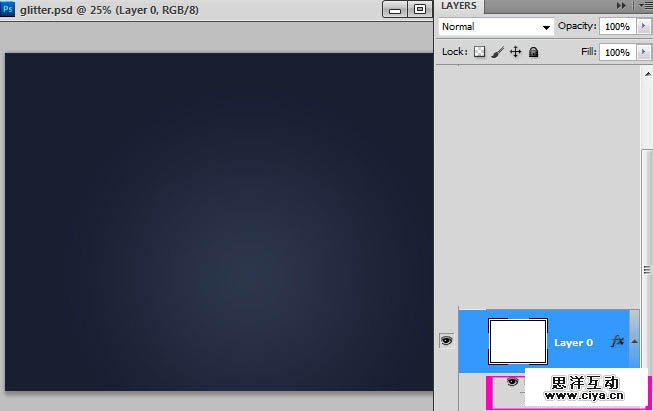Hide Layer 0 using its eye icon
653x411 pixels.
coord(446,341)
